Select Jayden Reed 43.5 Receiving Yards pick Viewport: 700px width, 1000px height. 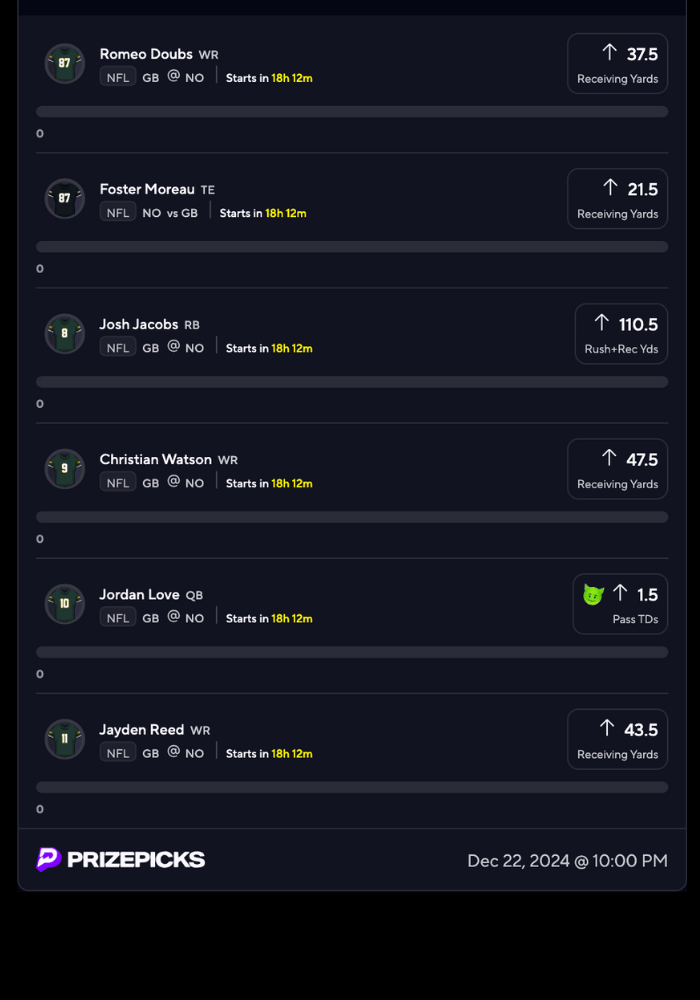617,739
